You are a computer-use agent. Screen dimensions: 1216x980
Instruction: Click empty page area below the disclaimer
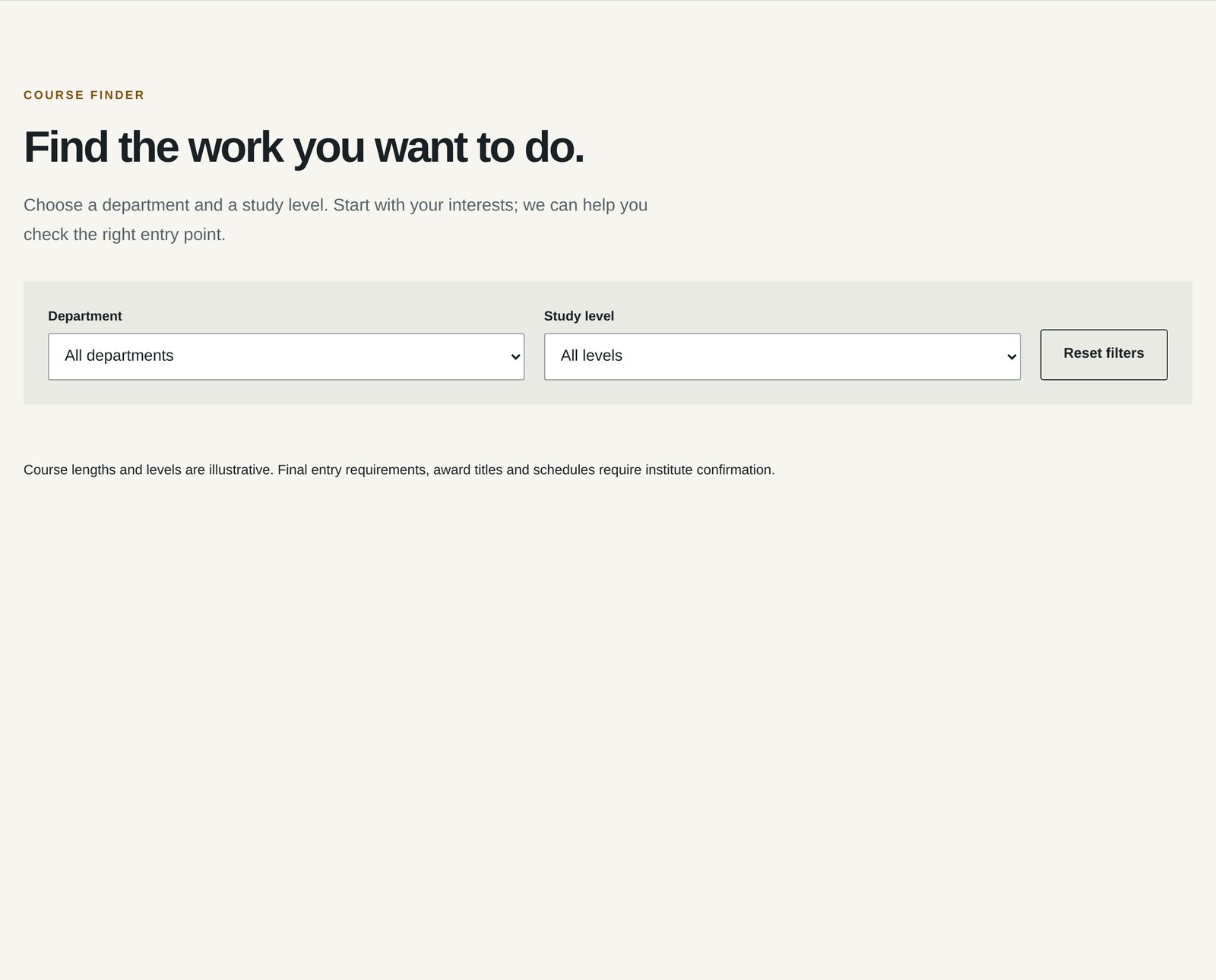pyautogui.click(x=608, y=722)
